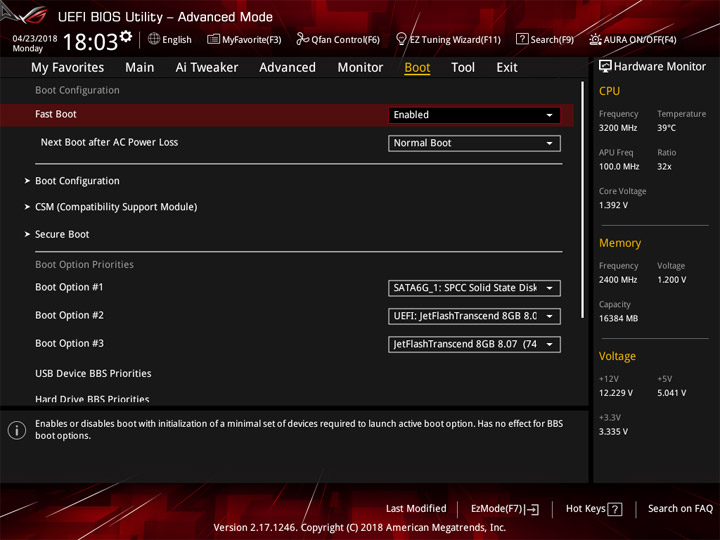This screenshot has height=540, width=720.
Task: Expand CSM (Compatibility Support Module)
Action: click(116, 207)
